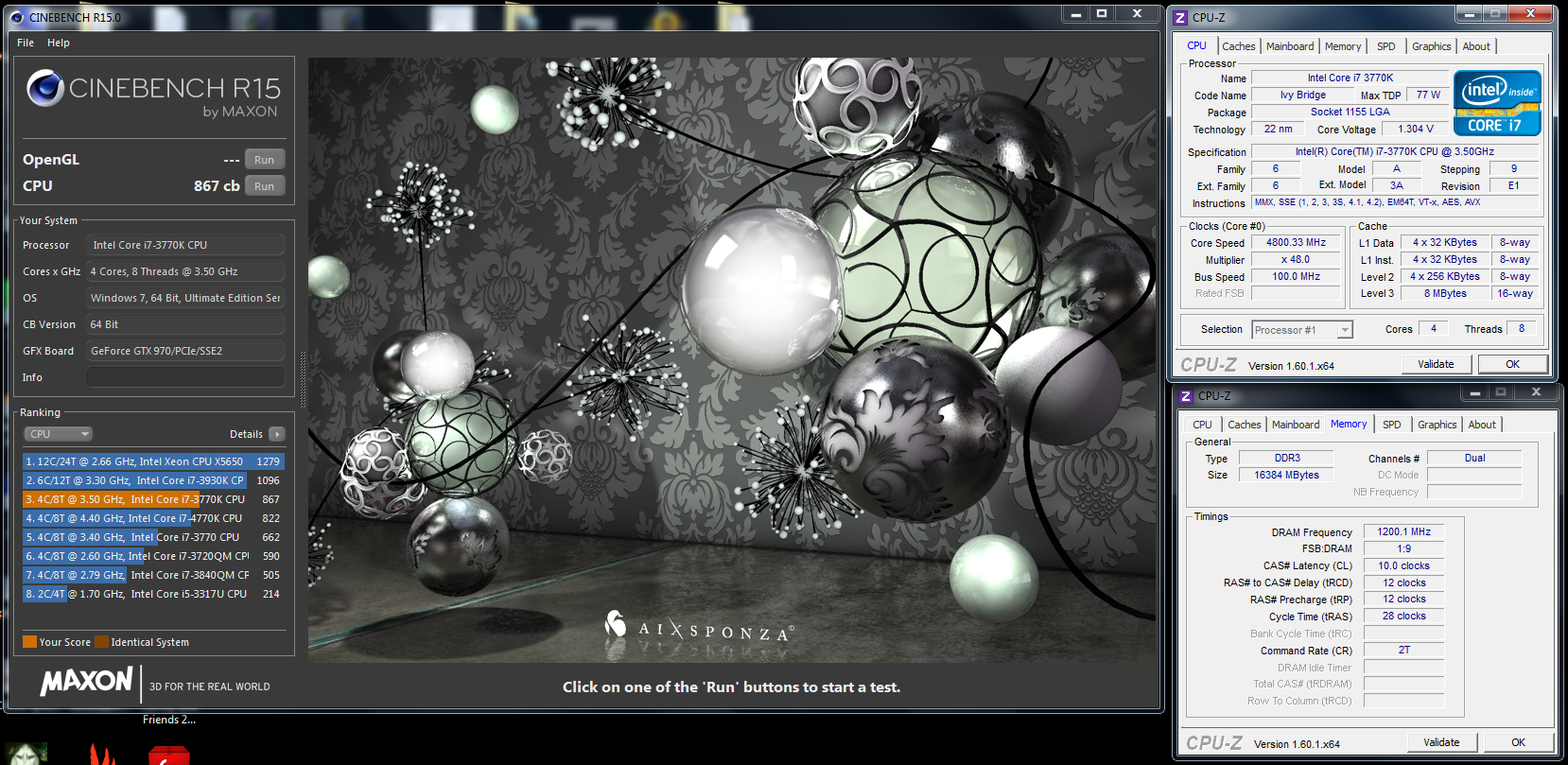Open About tab in the CPU-Z processor window
1568x765 pixels.
[1476, 46]
